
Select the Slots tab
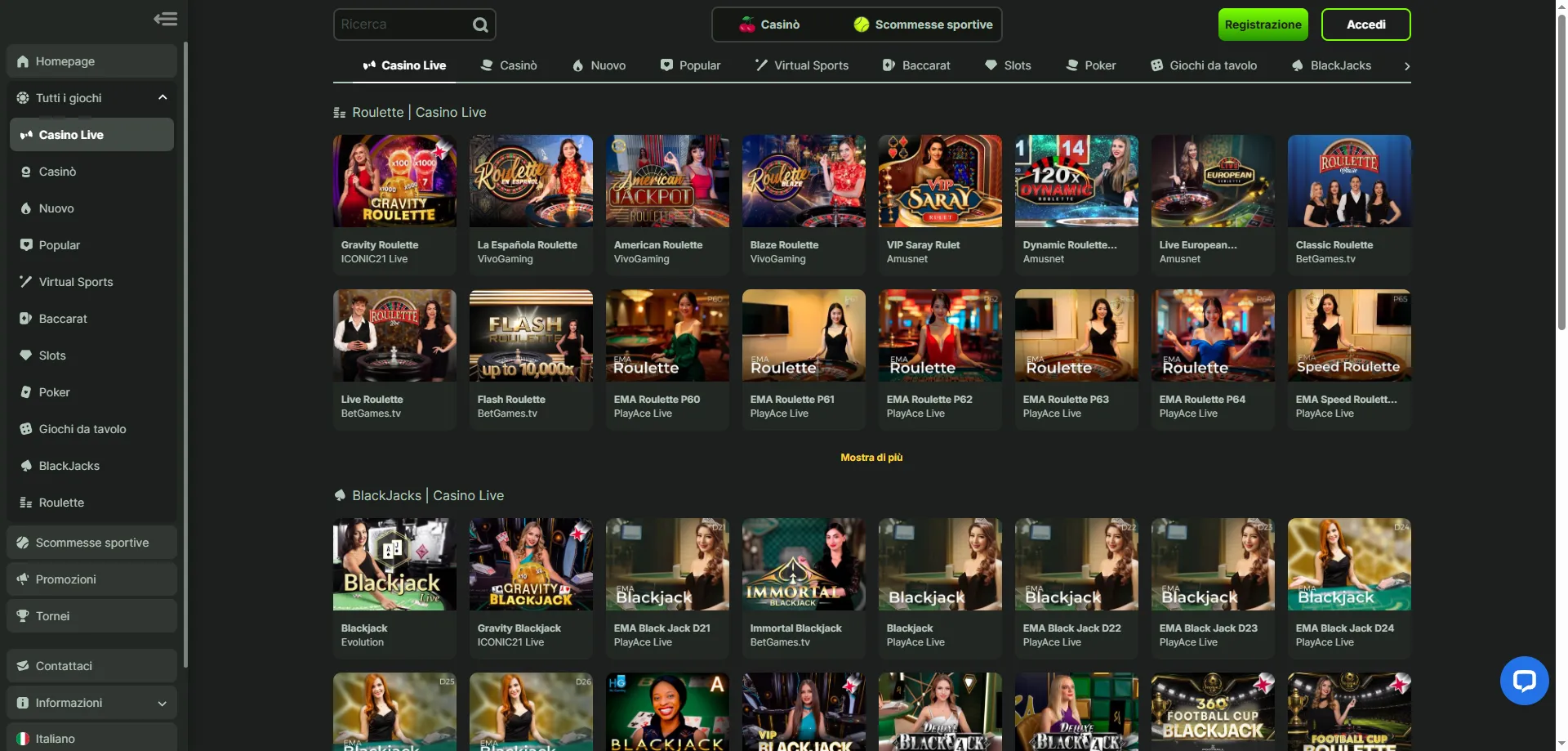[1008, 65]
